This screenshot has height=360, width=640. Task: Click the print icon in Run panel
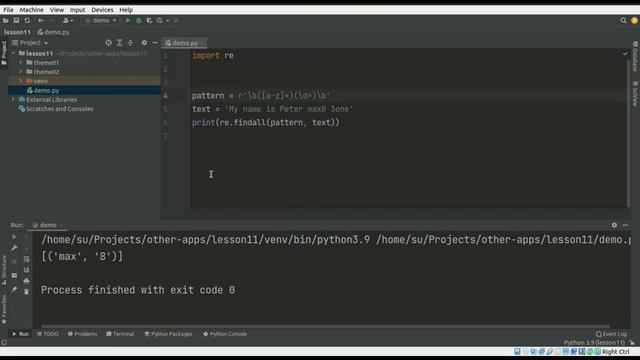pos(27,281)
